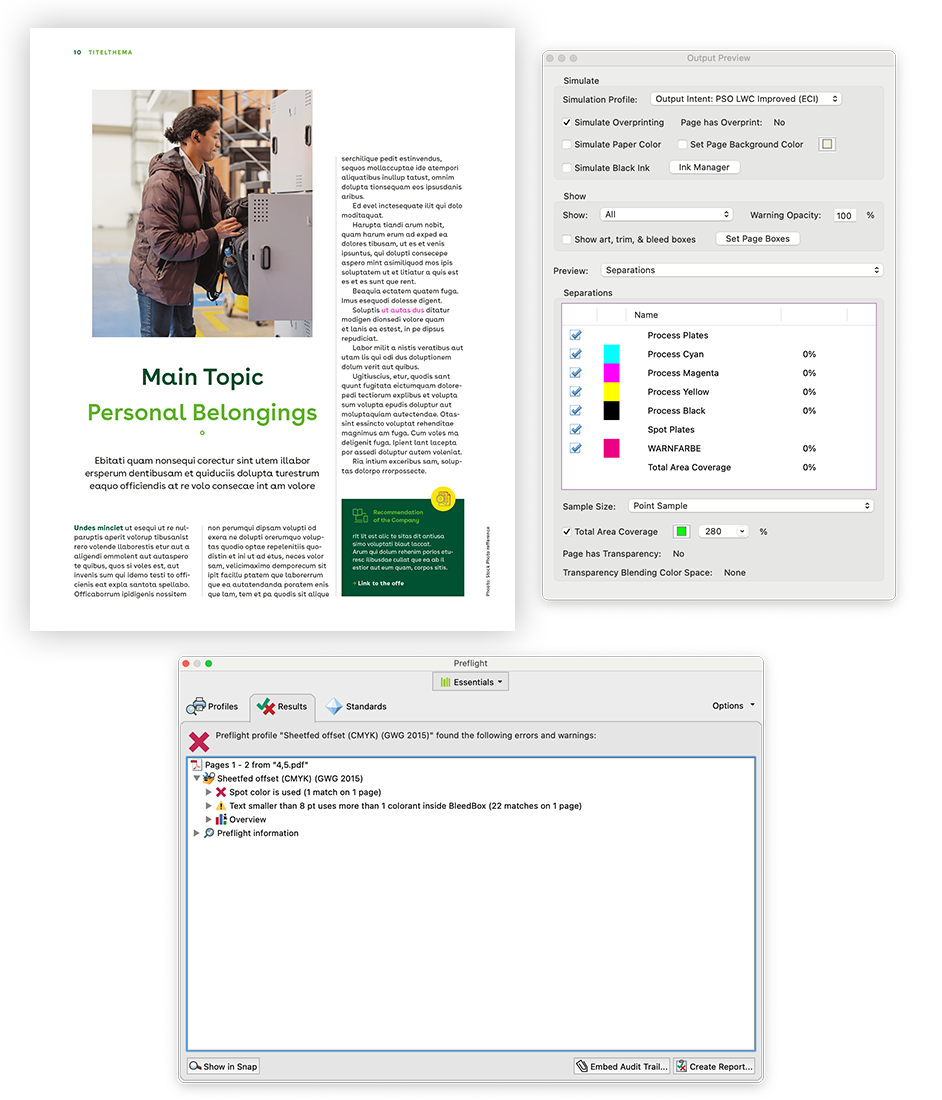Expand the Text smaller than 8 pt entry
942x1100 pixels.
pyautogui.click(x=208, y=805)
